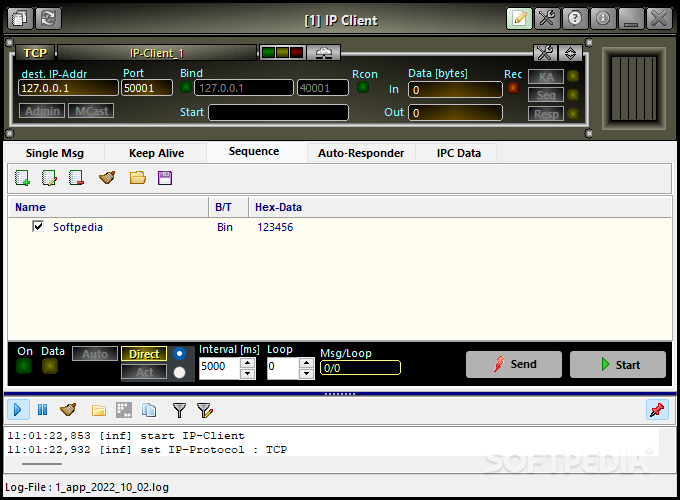The height and width of the screenshot is (500, 680).
Task: Open the edit notes pencil icon
Action: (519, 19)
